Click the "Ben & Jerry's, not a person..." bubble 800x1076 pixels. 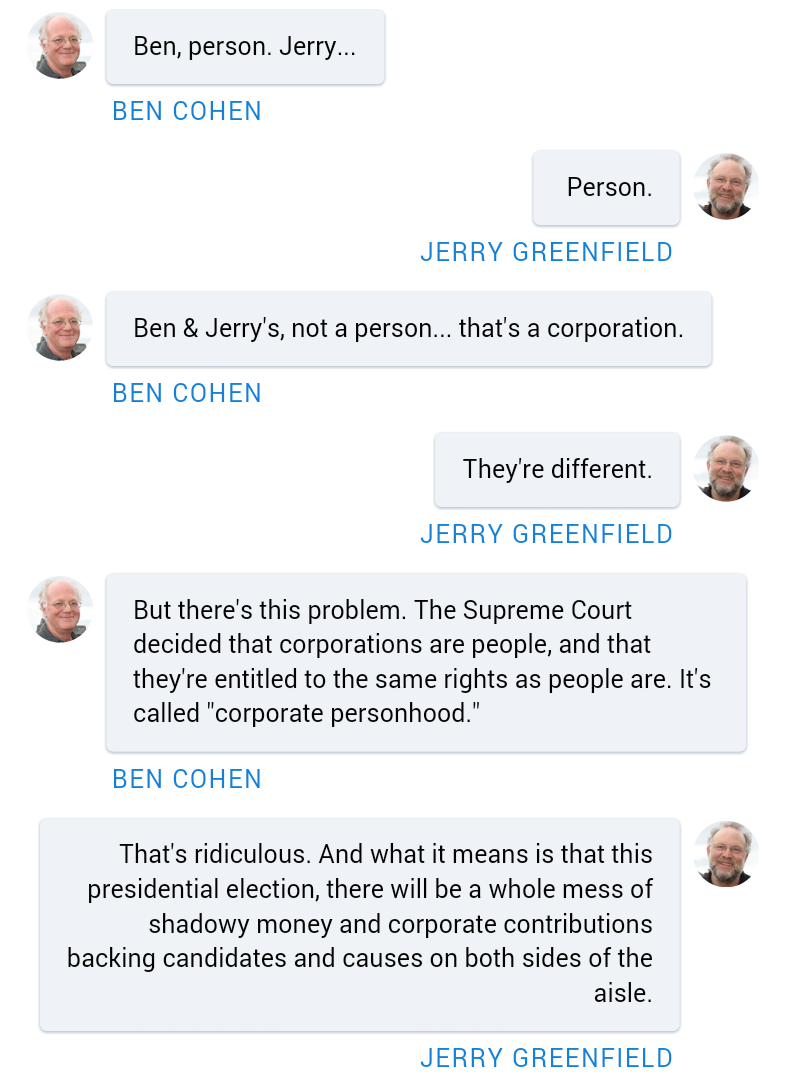coord(408,328)
